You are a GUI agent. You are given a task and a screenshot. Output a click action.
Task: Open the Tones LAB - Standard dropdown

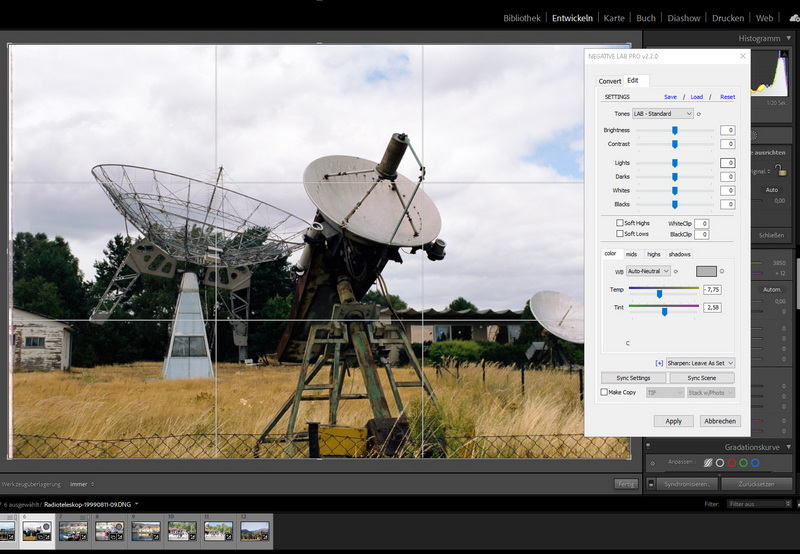(x=662, y=114)
